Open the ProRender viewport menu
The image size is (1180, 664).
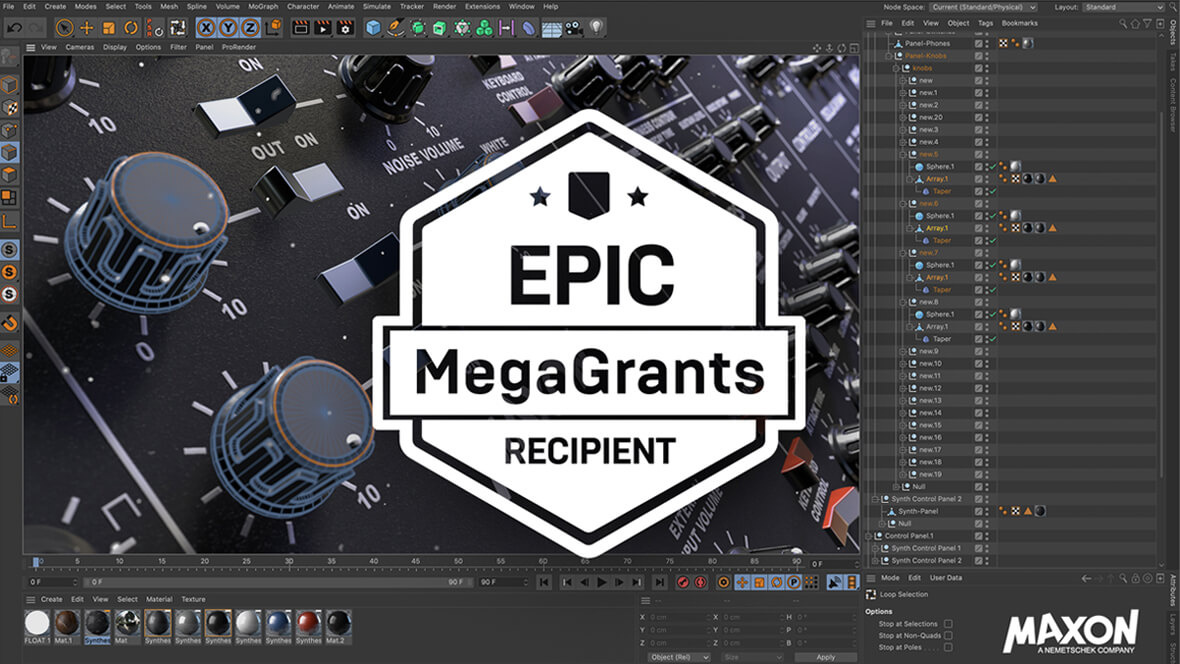239,47
